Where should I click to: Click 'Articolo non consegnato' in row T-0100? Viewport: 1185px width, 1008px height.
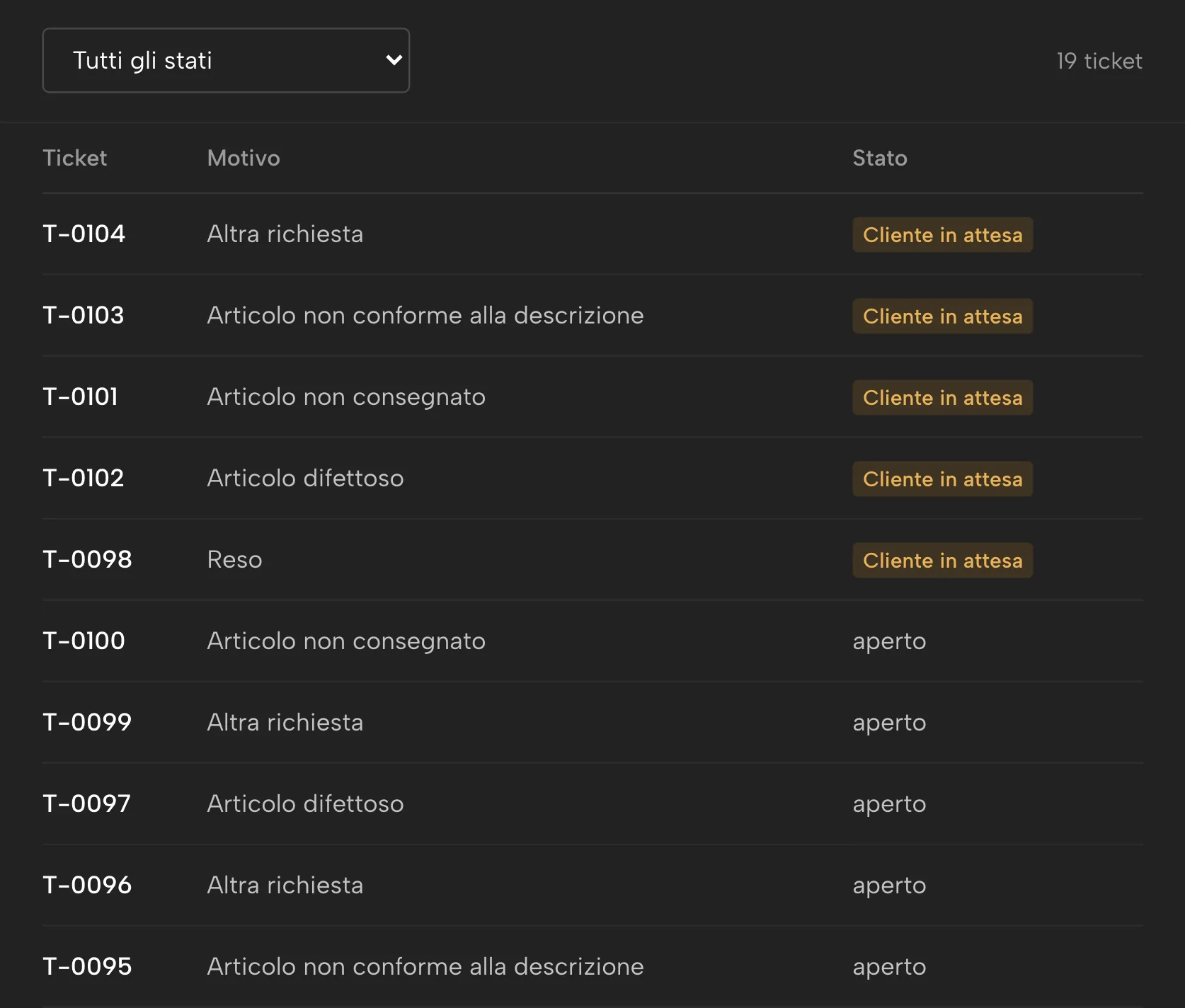346,641
